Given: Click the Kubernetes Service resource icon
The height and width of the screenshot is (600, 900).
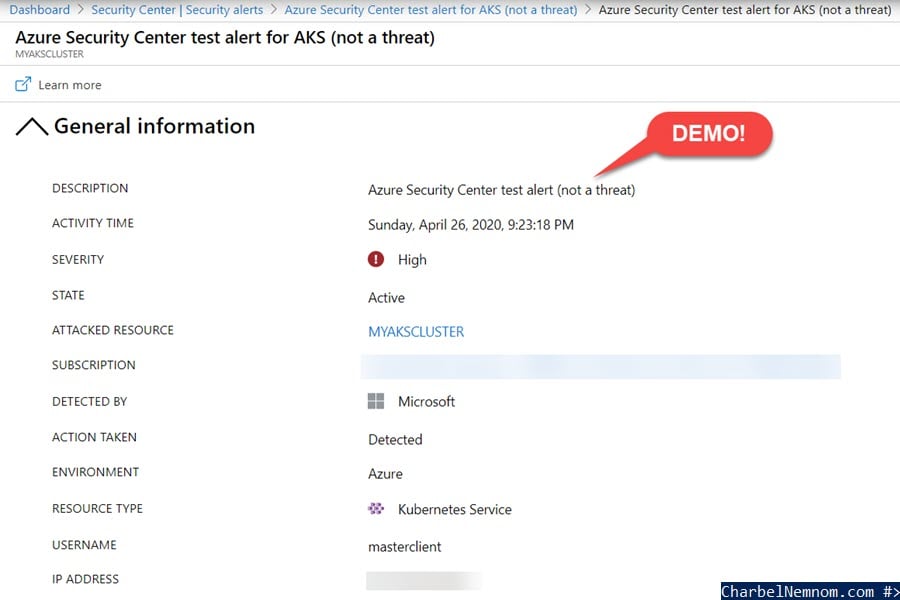Looking at the screenshot, I should point(376,508).
